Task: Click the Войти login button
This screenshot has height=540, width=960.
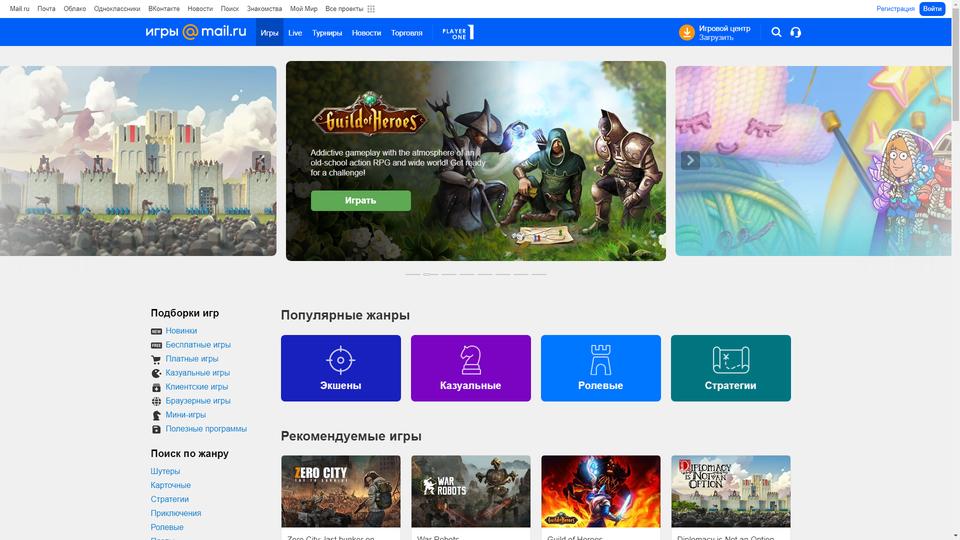Action: 932,9
